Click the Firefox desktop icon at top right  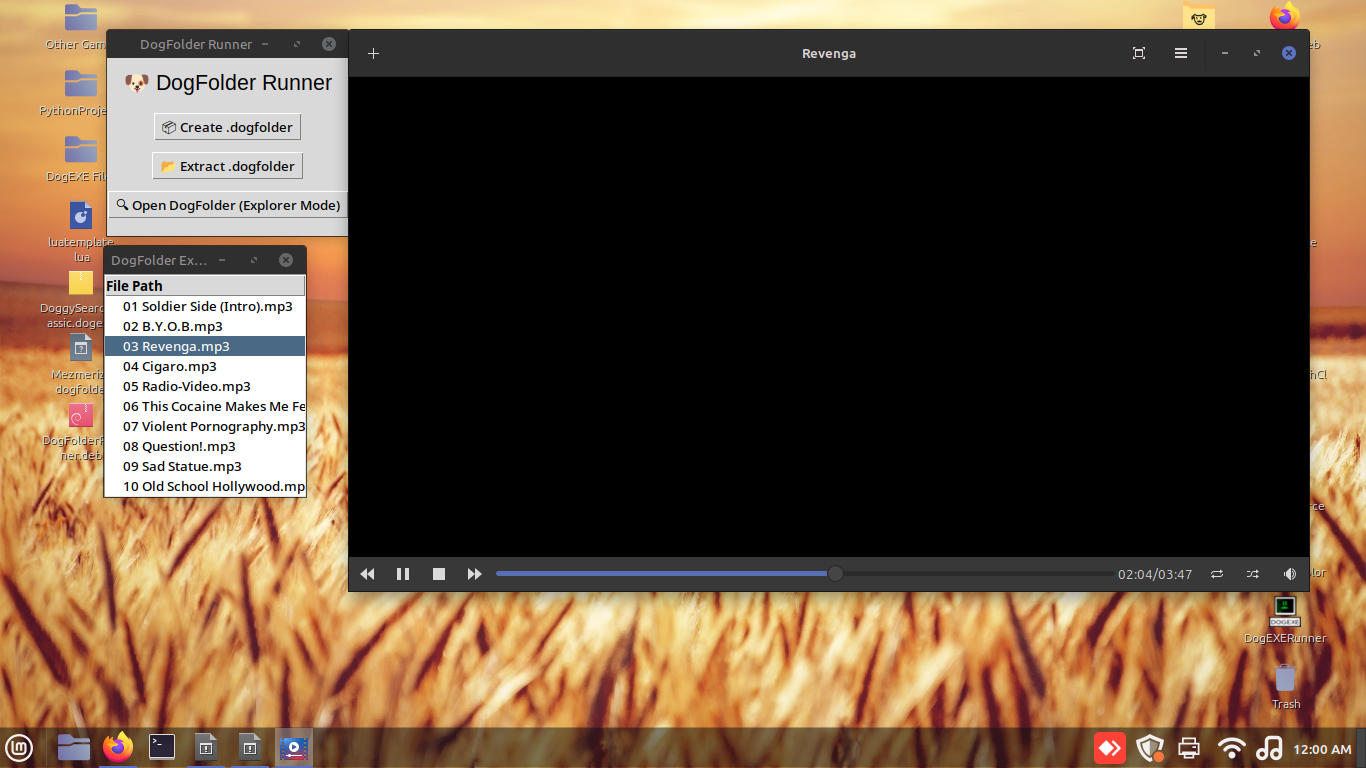tap(1285, 17)
